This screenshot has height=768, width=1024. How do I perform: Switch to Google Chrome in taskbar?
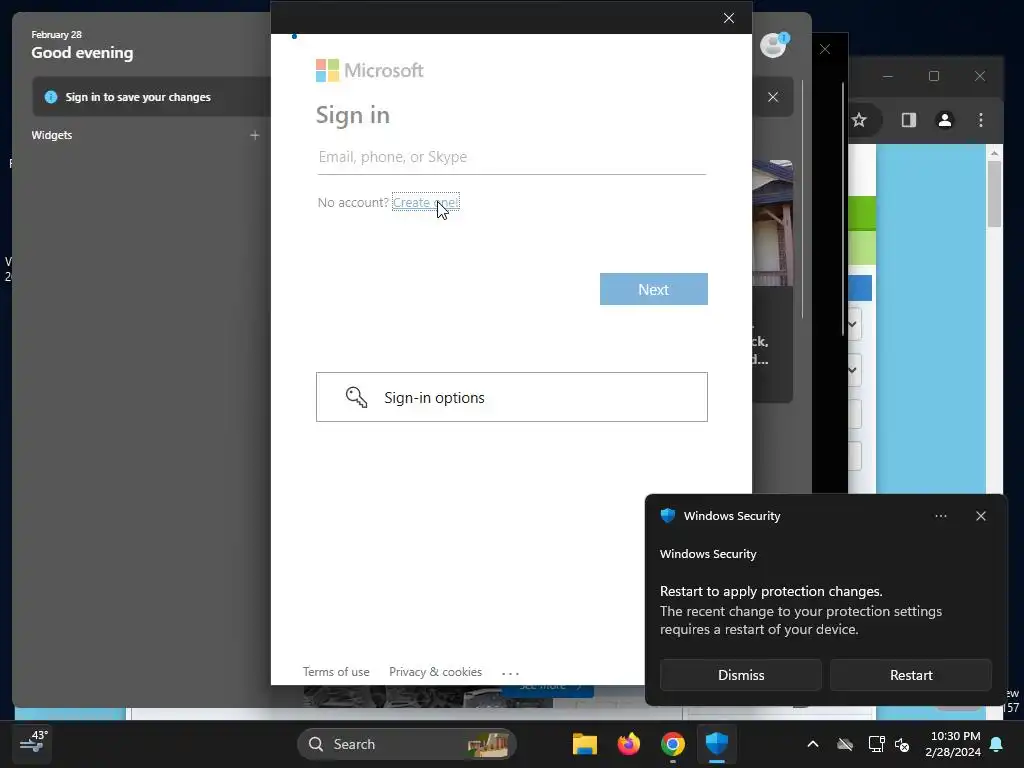point(673,744)
